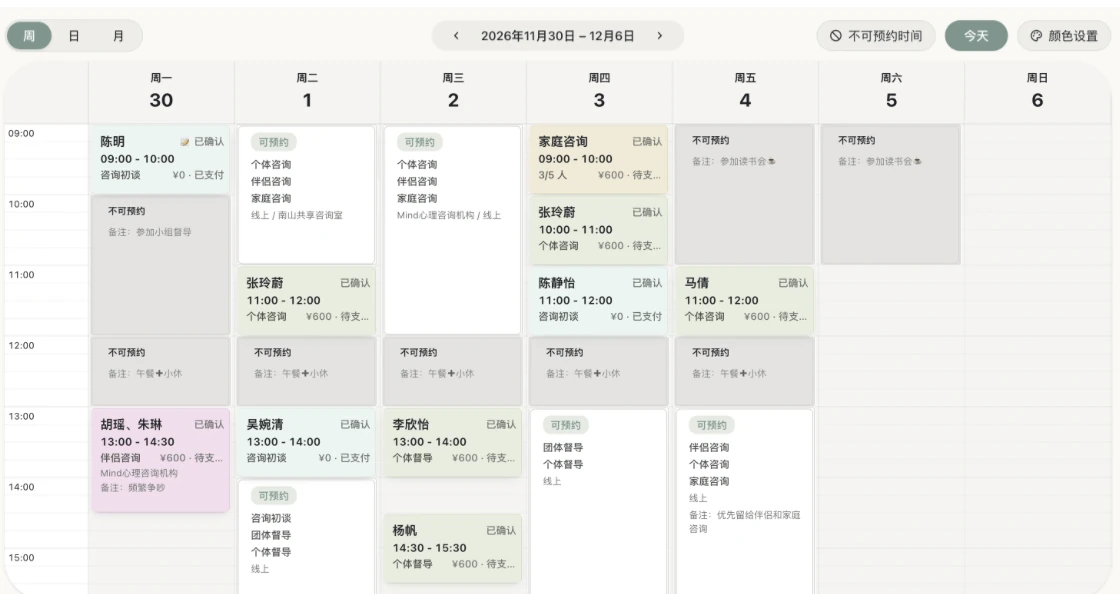Screen dimensions: 1120x594
Task: Select Sunday 6 column header
Action: pos(1037,91)
